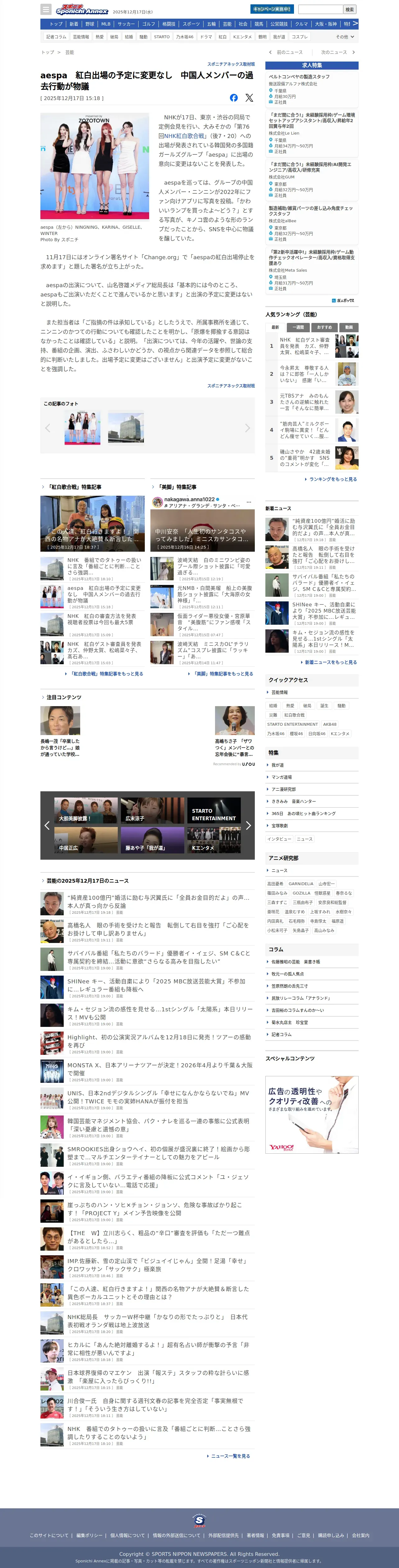399x1568 pixels.
Task: Expand the その他 dropdown
Action: 345,37
